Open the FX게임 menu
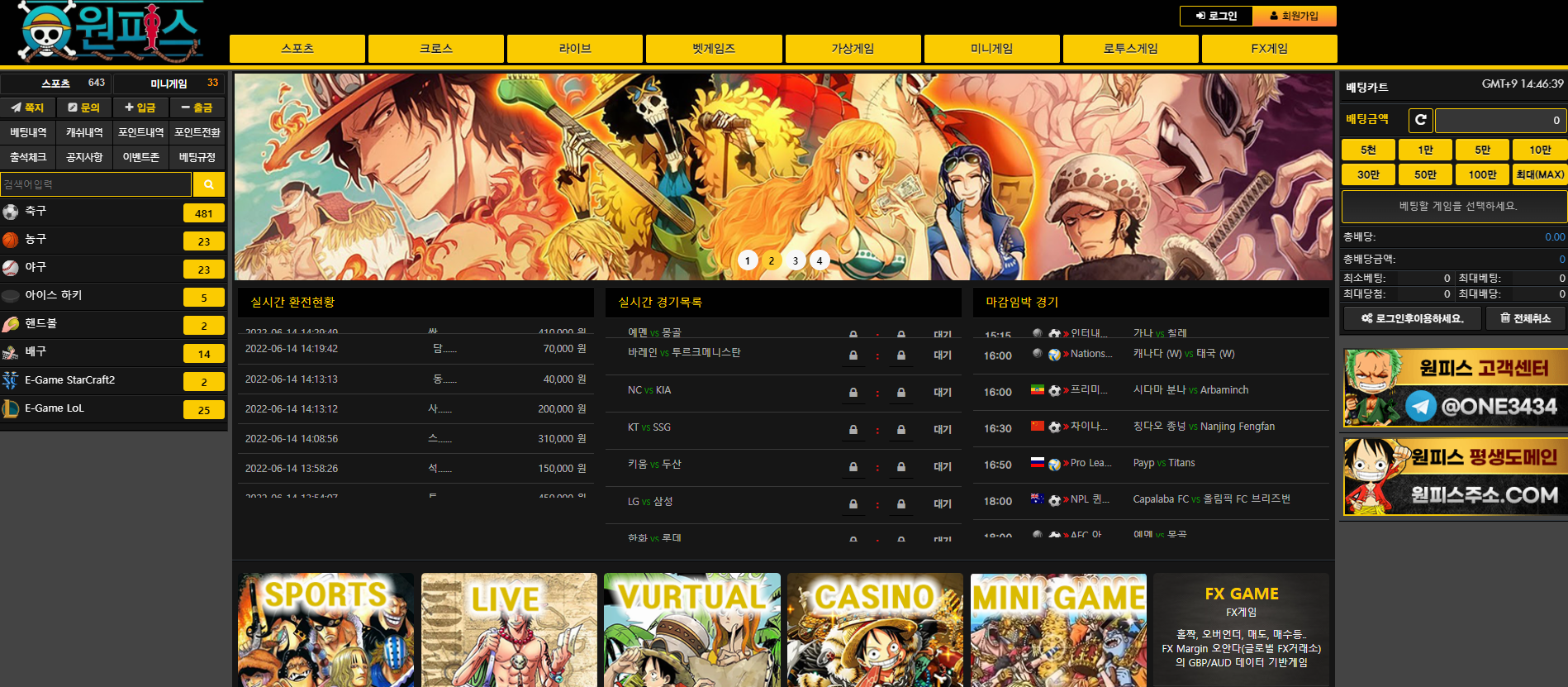The width and height of the screenshot is (1568, 687). 1270,49
